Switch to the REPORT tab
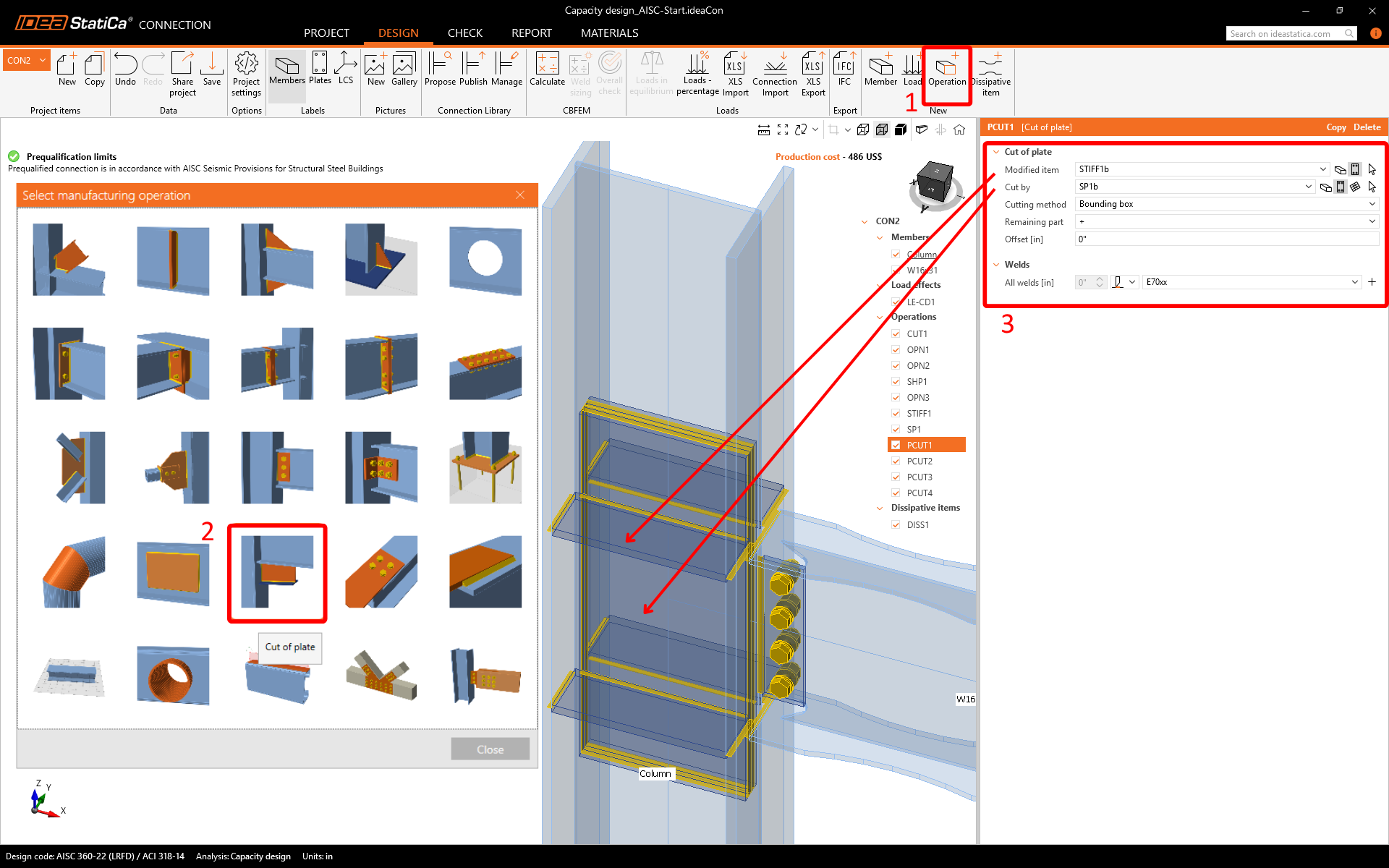Viewport: 1389px width, 868px height. [532, 33]
